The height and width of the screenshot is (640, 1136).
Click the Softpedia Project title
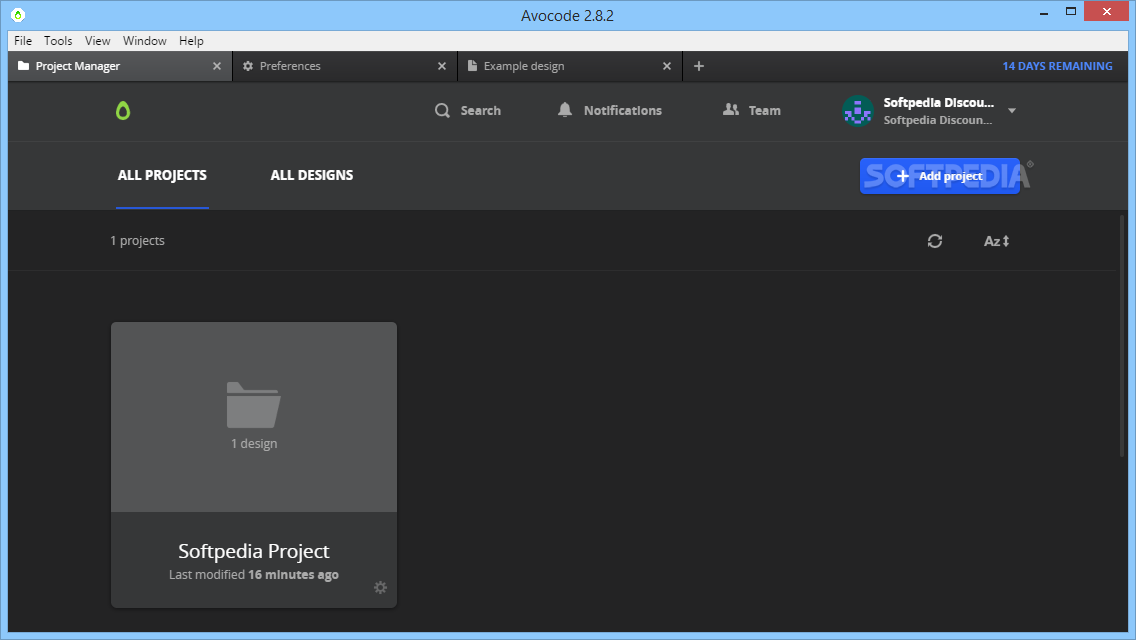pyautogui.click(x=254, y=552)
